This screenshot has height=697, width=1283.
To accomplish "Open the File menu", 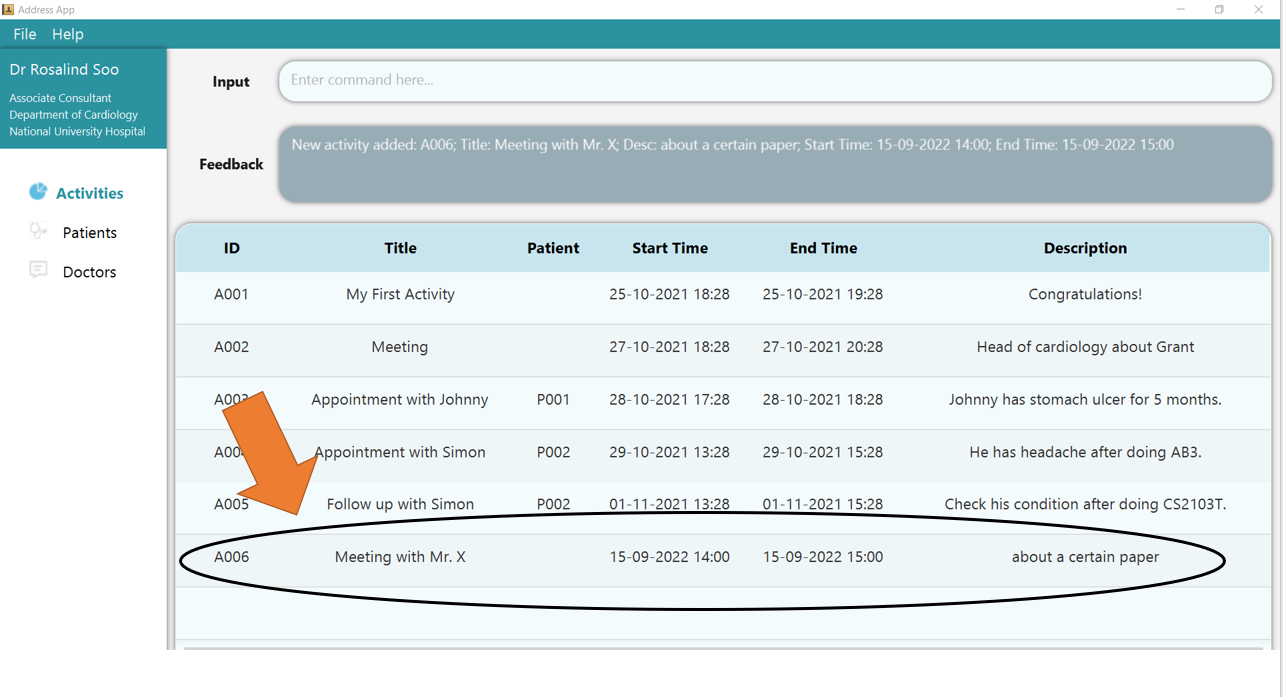I will [25, 34].
